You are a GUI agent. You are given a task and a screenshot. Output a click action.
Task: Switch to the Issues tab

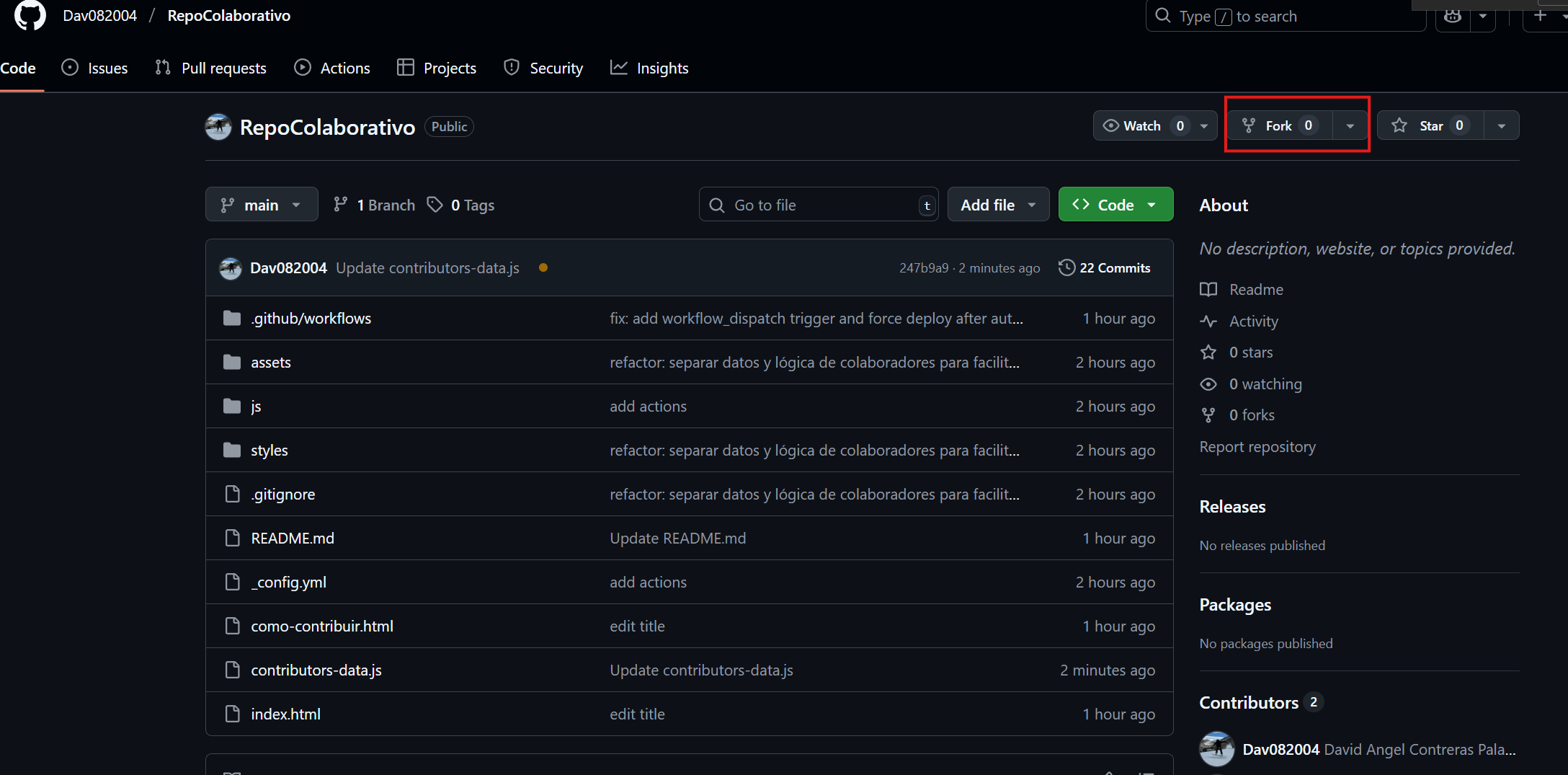coord(95,68)
